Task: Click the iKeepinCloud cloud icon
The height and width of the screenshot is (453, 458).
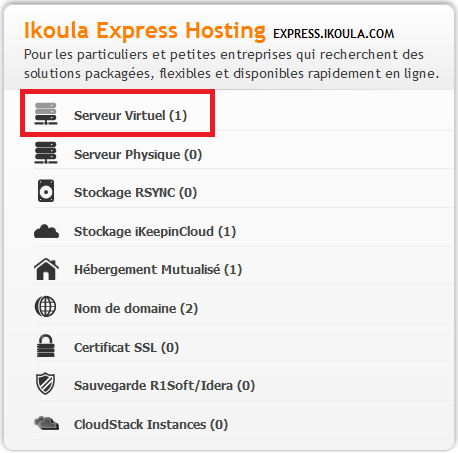Action: pyautogui.click(x=46, y=231)
